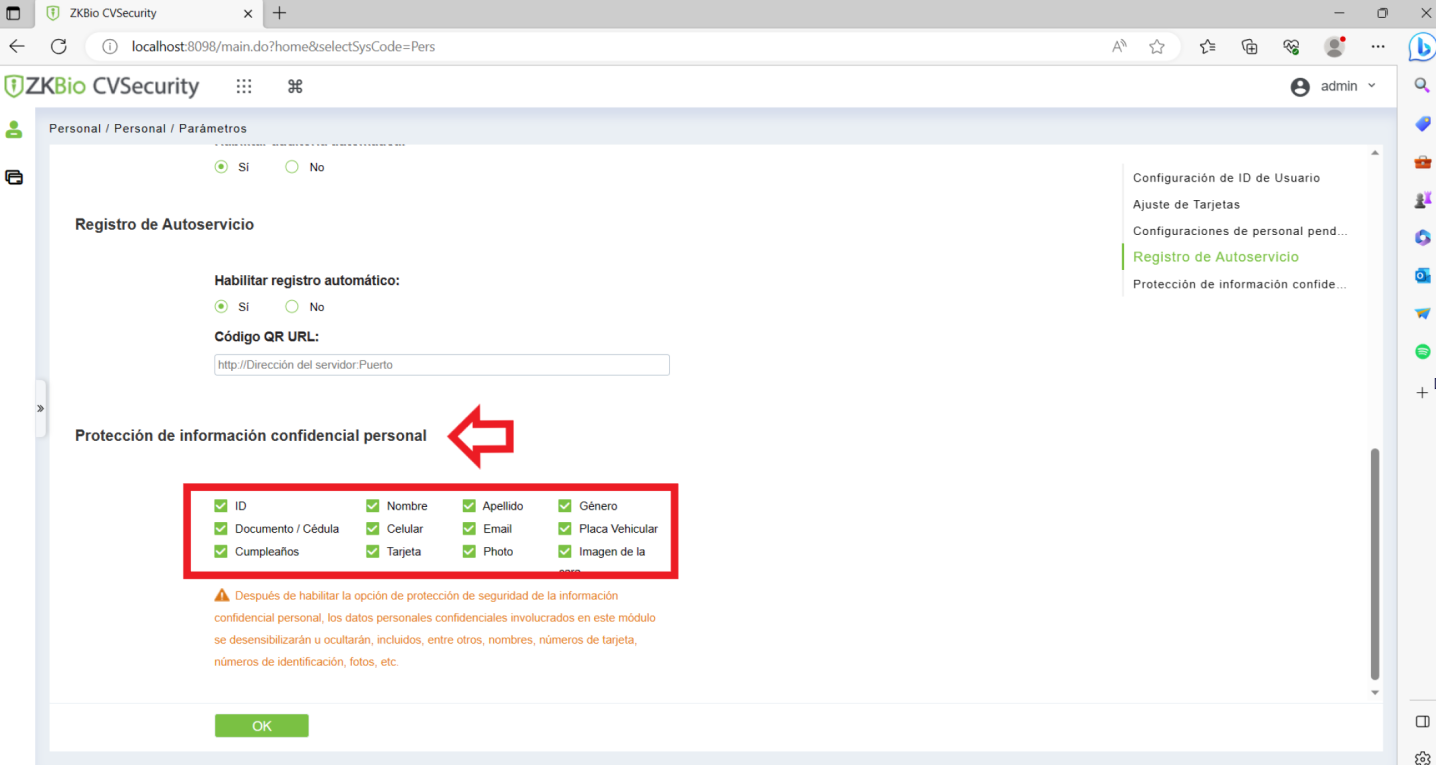Expand the admin account dropdown arrow
Image resolution: width=1436 pixels, height=765 pixels.
click(x=1372, y=86)
